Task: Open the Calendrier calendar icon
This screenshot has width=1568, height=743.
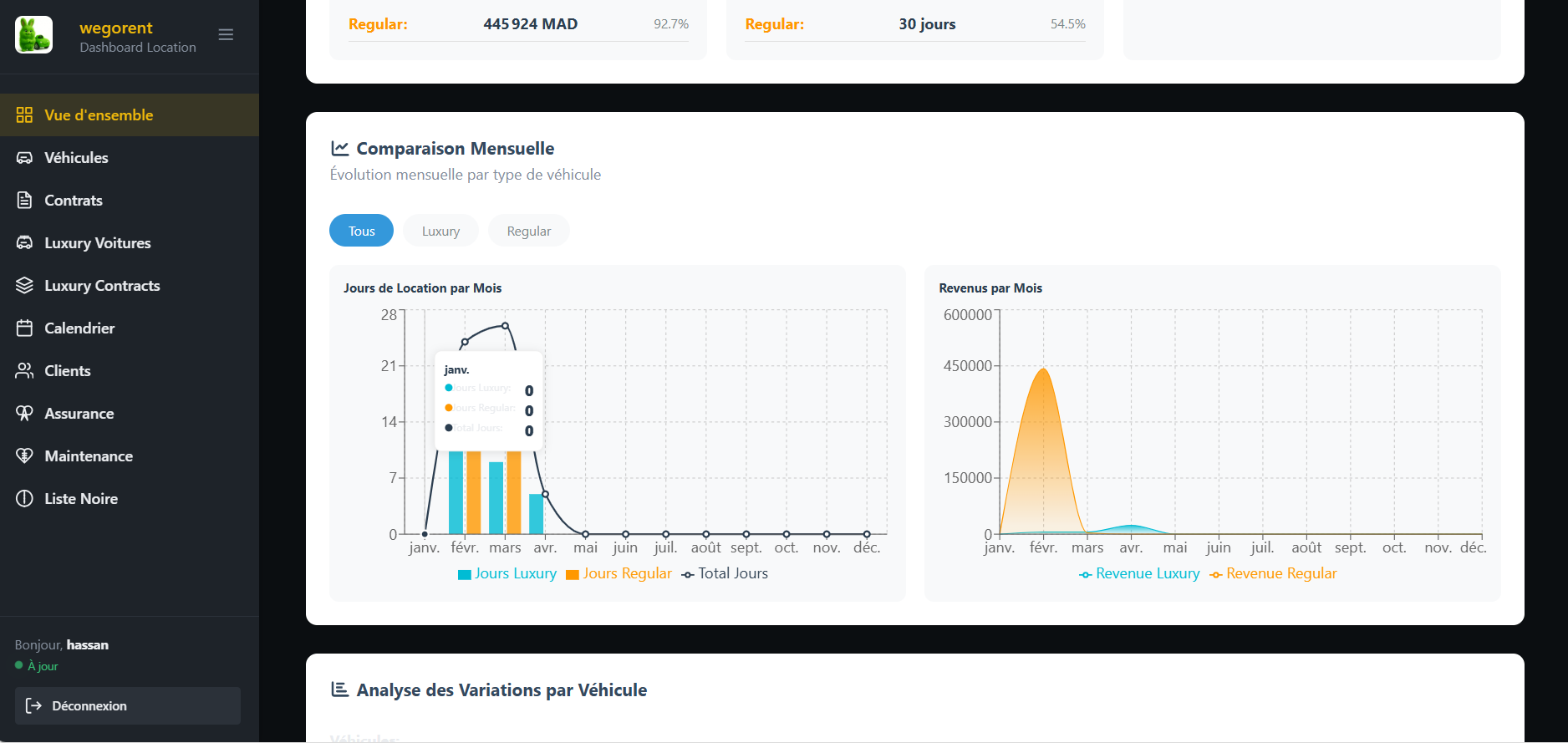Action: coord(24,328)
